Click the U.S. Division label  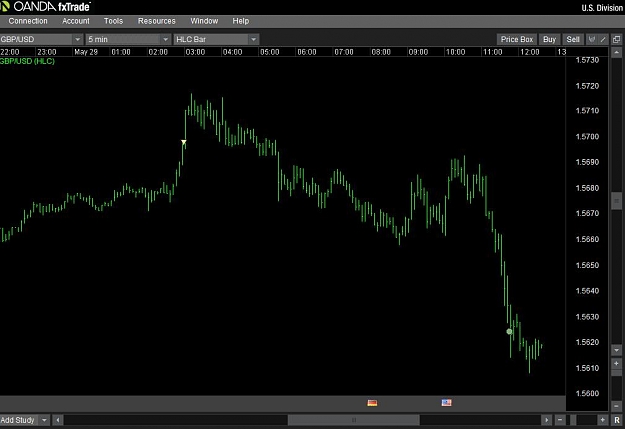[x=602, y=8]
